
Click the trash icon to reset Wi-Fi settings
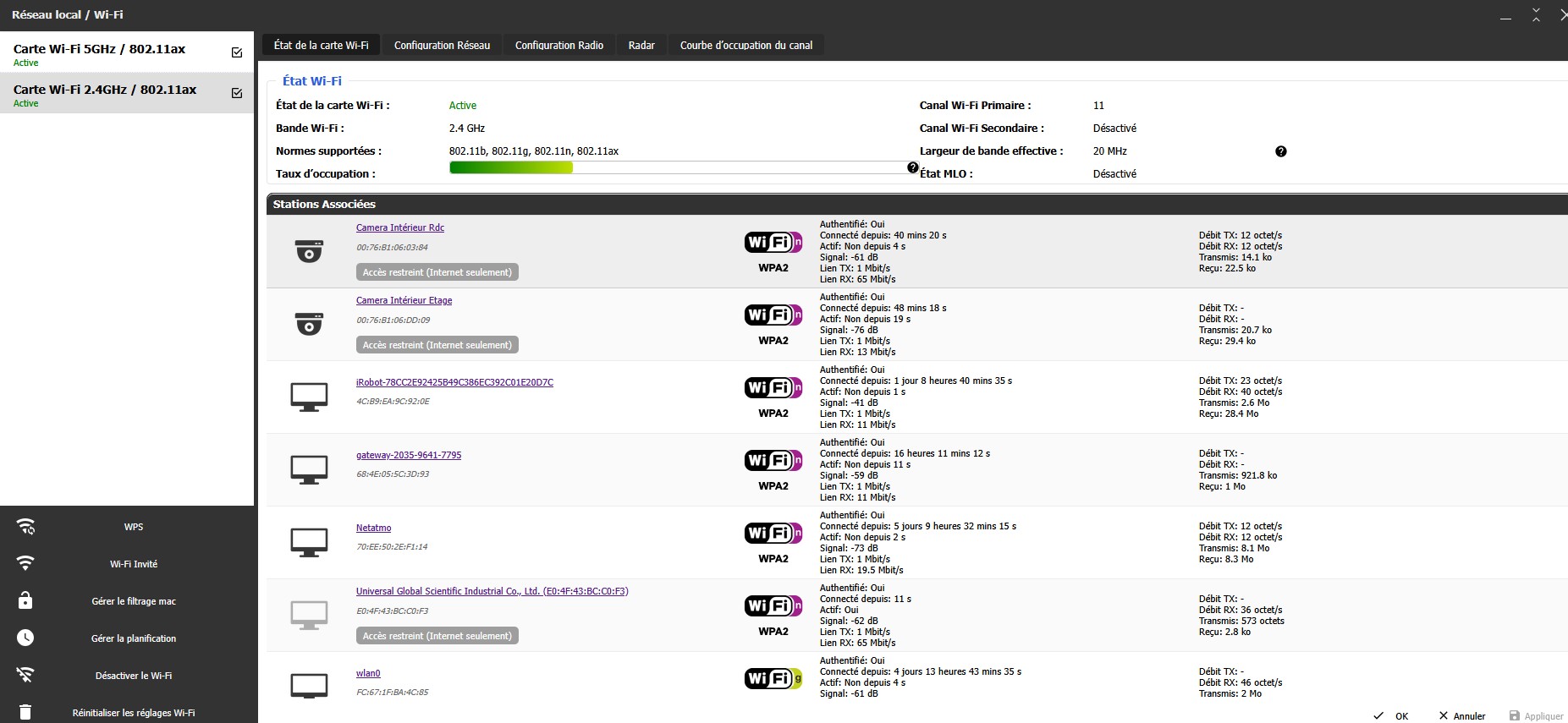tap(25, 712)
